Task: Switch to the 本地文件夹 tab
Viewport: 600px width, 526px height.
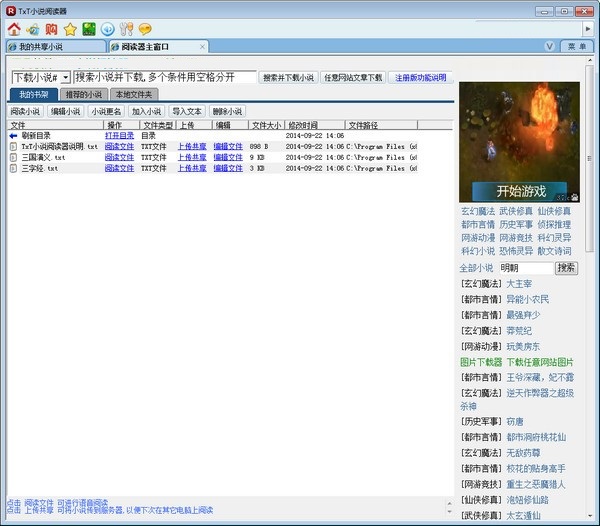Action: pyautogui.click(x=133, y=94)
